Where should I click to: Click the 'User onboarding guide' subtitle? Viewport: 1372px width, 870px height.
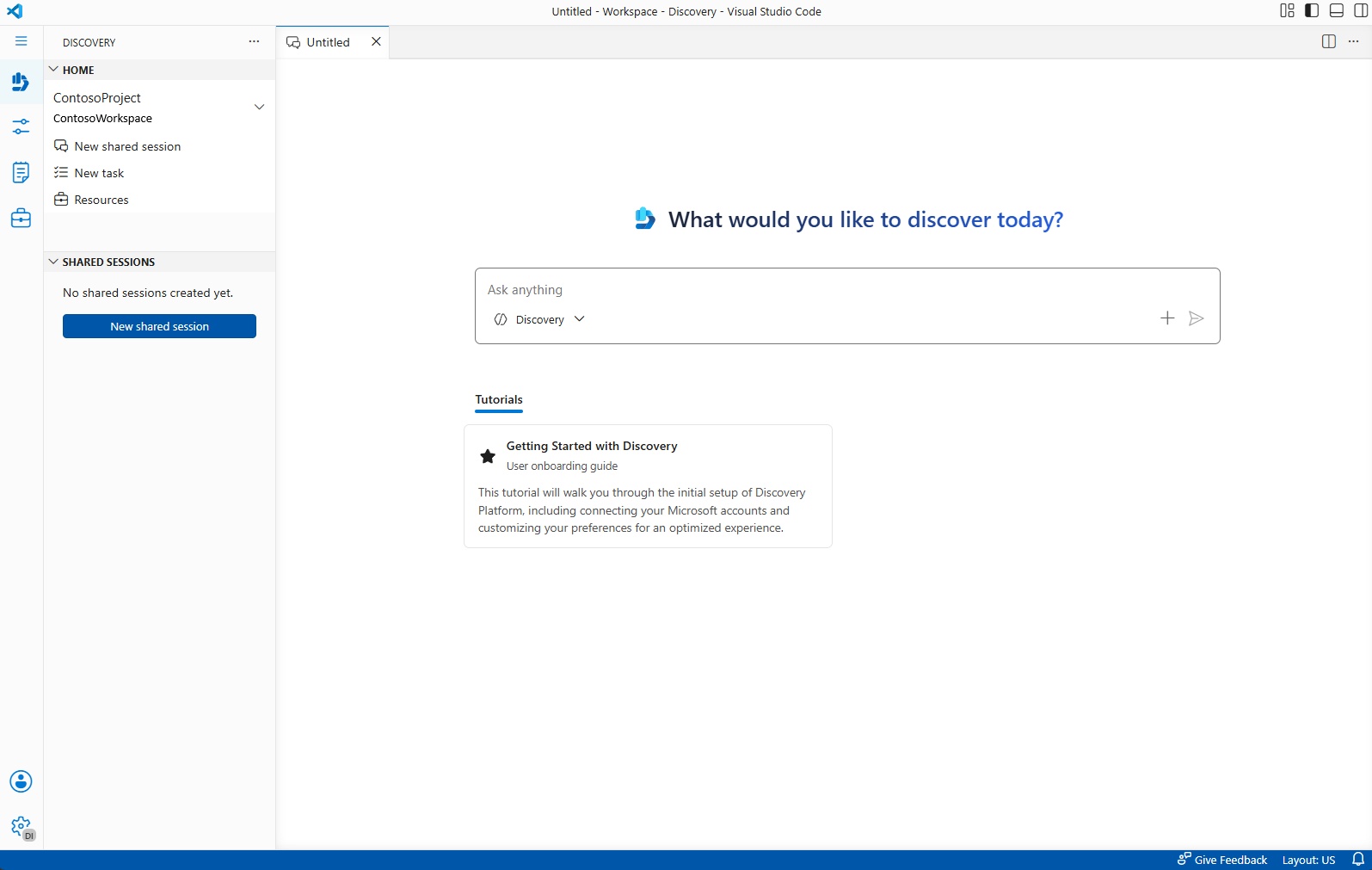click(x=562, y=466)
